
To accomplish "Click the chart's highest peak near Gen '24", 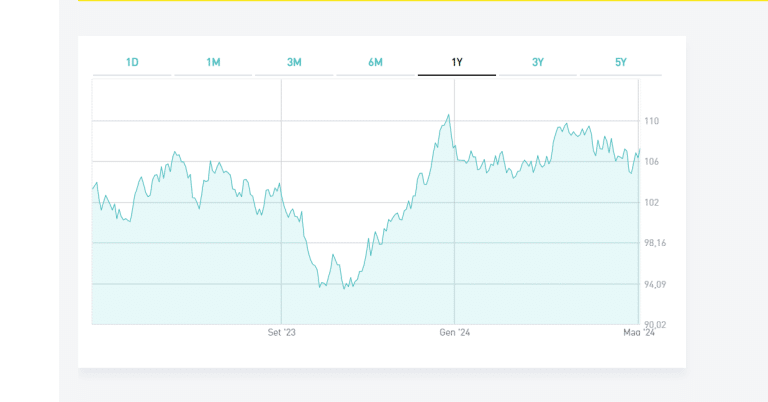I will tap(449, 115).
